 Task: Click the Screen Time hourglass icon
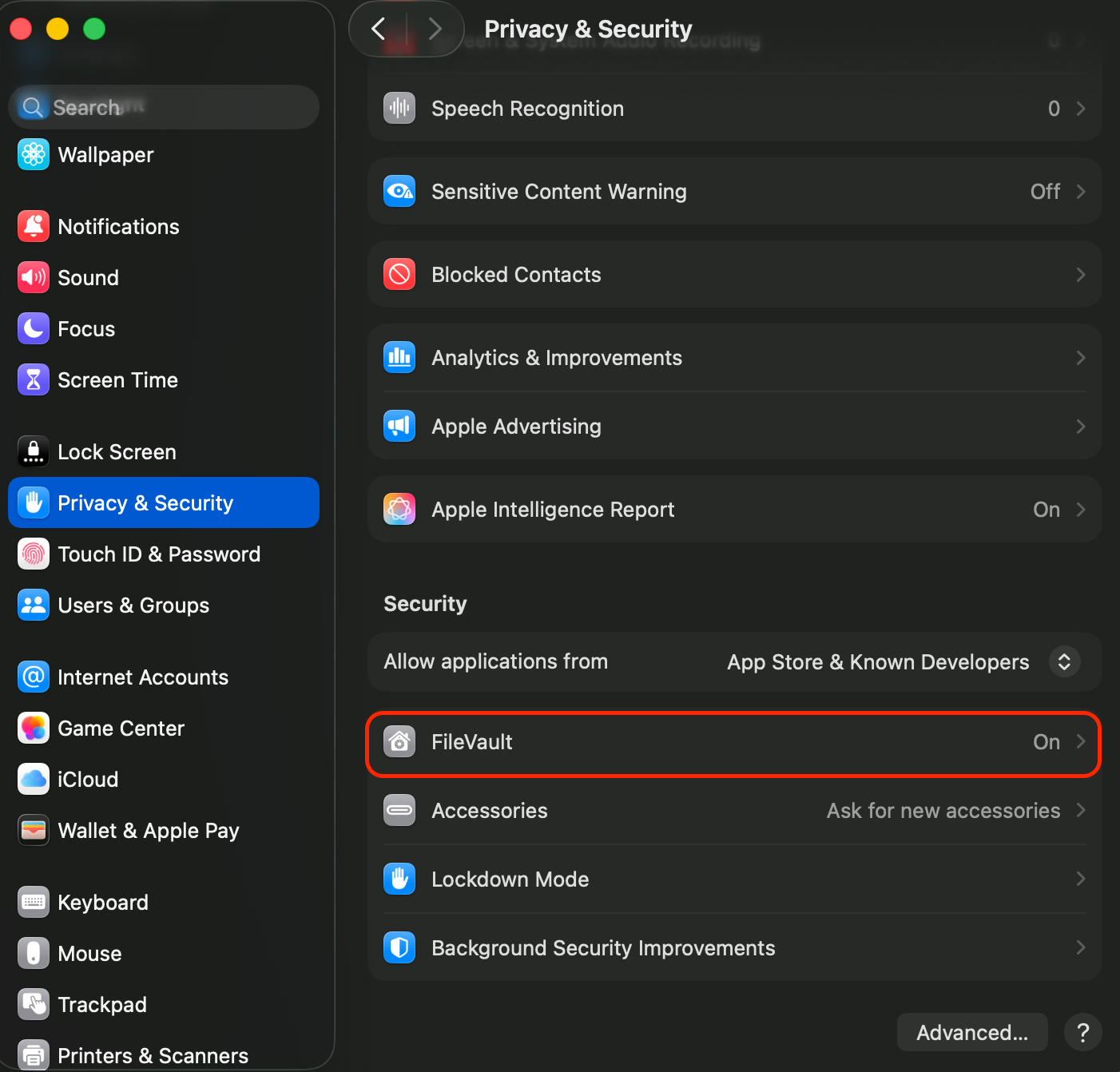(x=34, y=380)
